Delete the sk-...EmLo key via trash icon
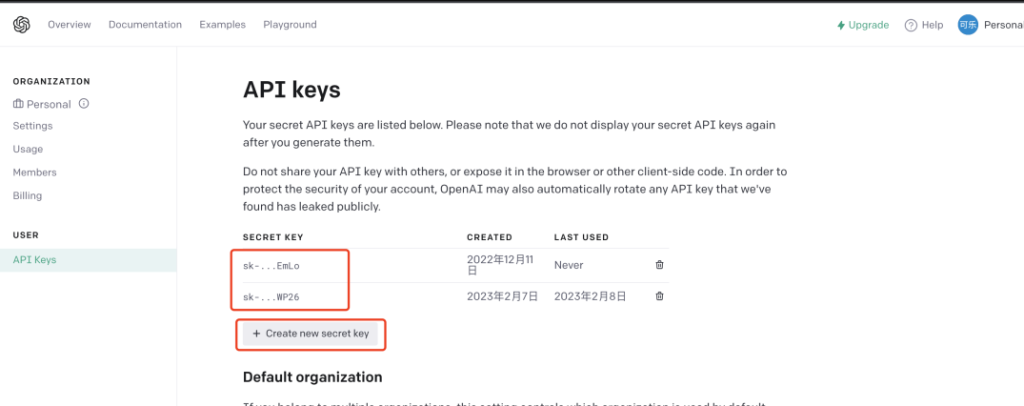The height and width of the screenshot is (406, 1024). pyautogui.click(x=659, y=265)
